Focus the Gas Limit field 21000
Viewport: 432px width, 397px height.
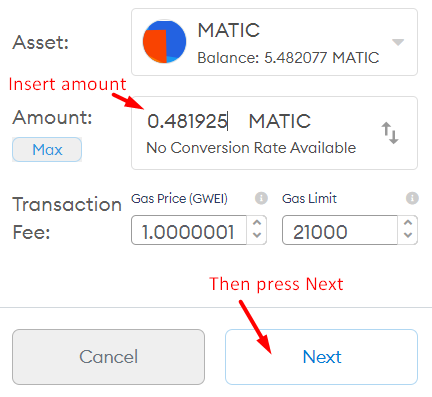[x=340, y=230]
